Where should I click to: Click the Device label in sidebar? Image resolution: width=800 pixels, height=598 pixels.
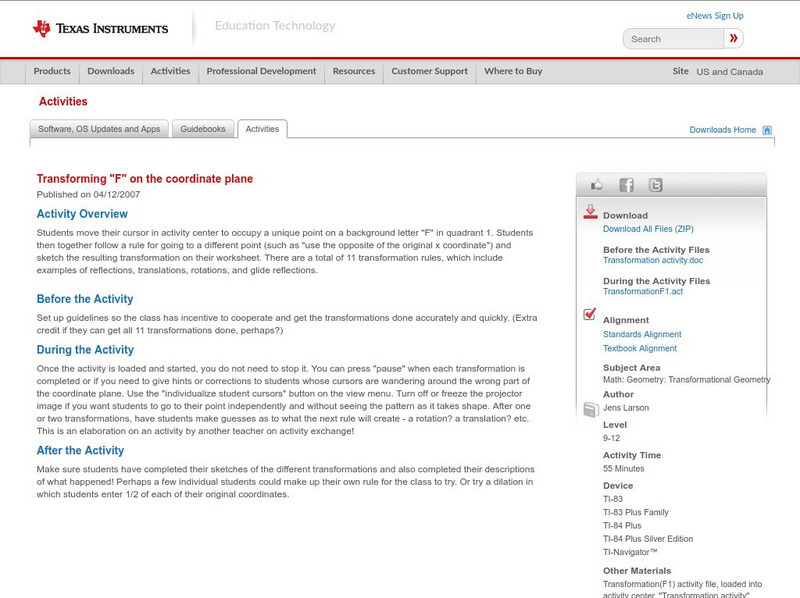[618, 486]
